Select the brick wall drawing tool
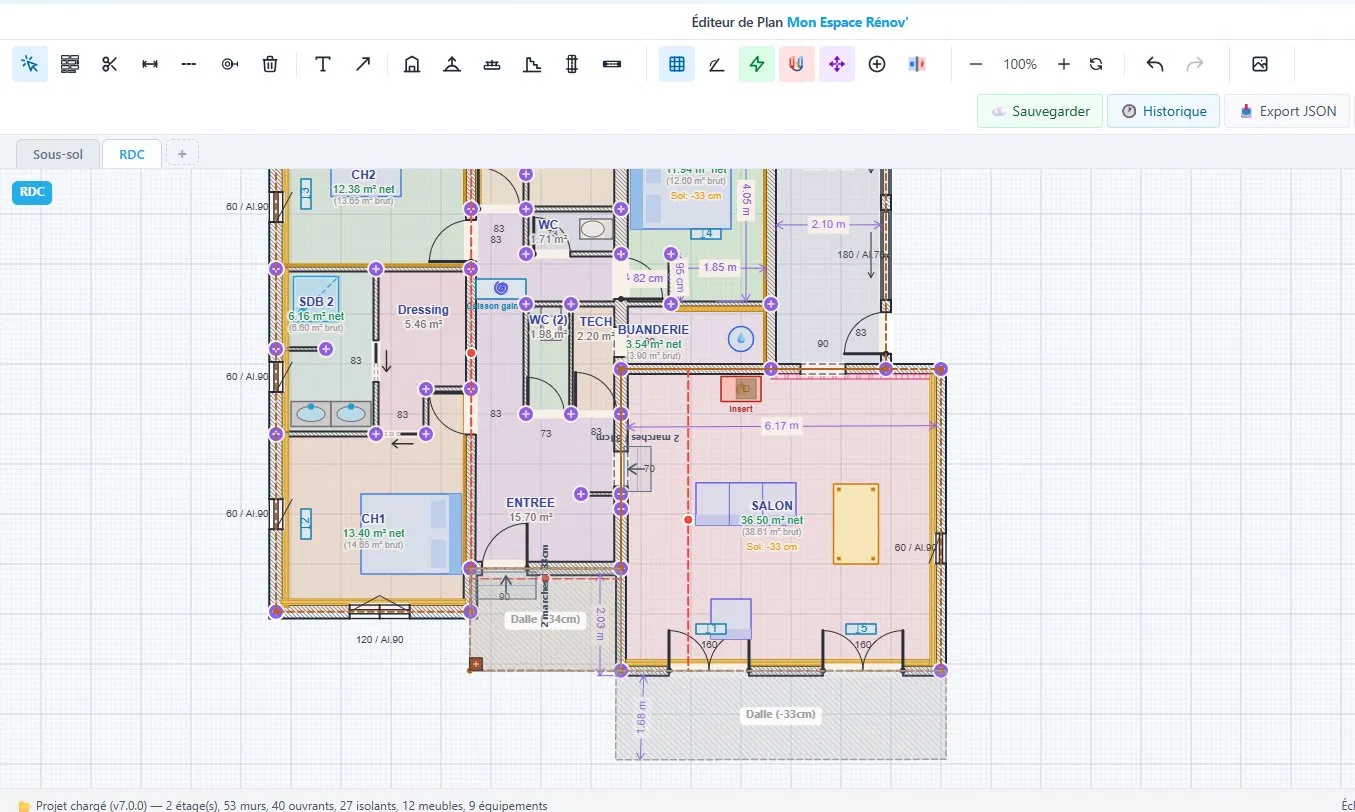Image resolution: width=1355 pixels, height=812 pixels. click(69, 64)
